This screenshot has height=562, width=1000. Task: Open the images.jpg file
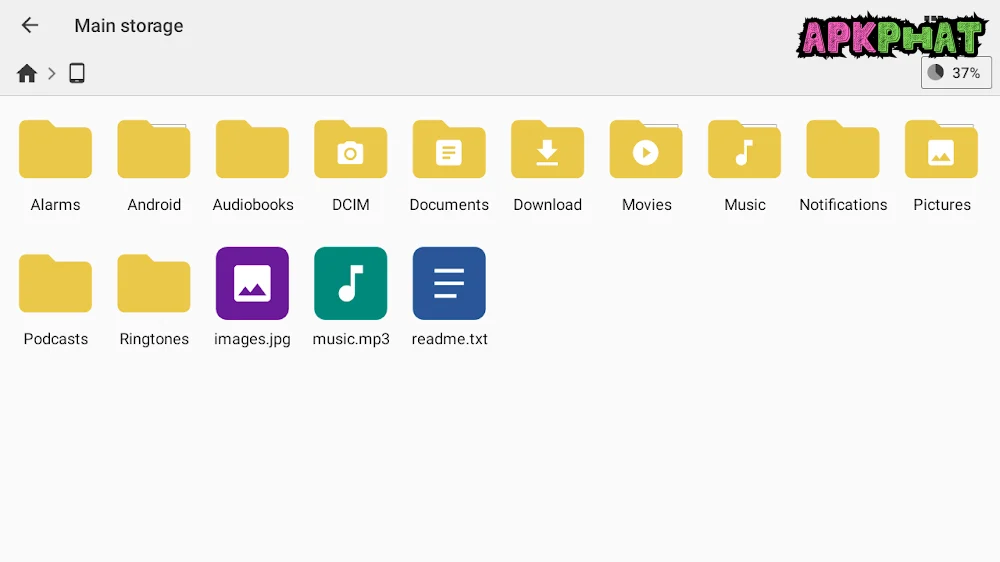[x=252, y=284]
